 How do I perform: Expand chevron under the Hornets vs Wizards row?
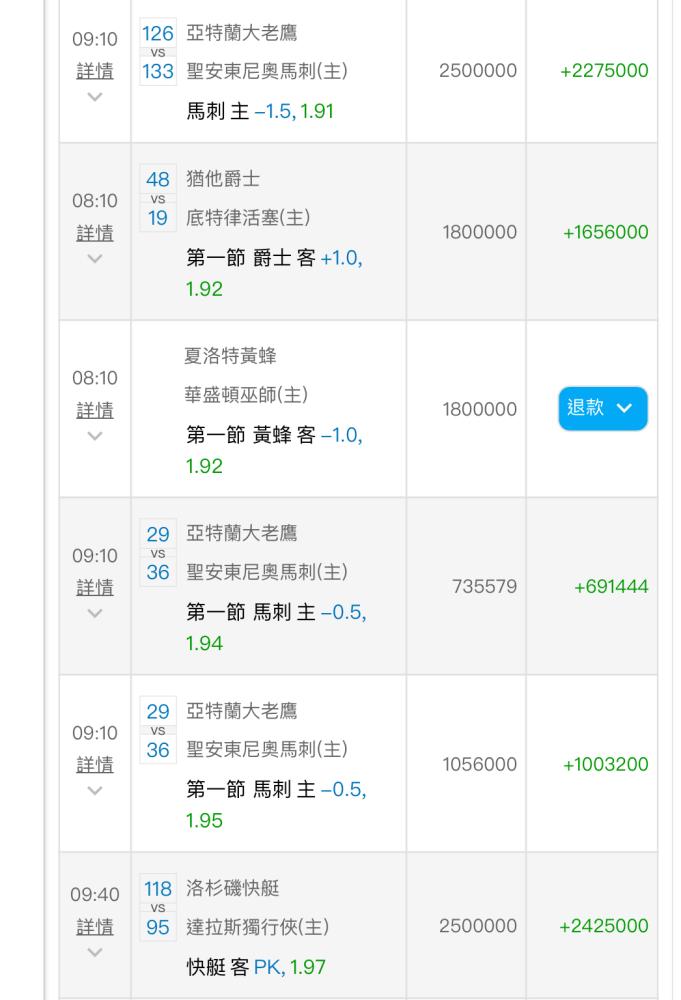[x=95, y=436]
